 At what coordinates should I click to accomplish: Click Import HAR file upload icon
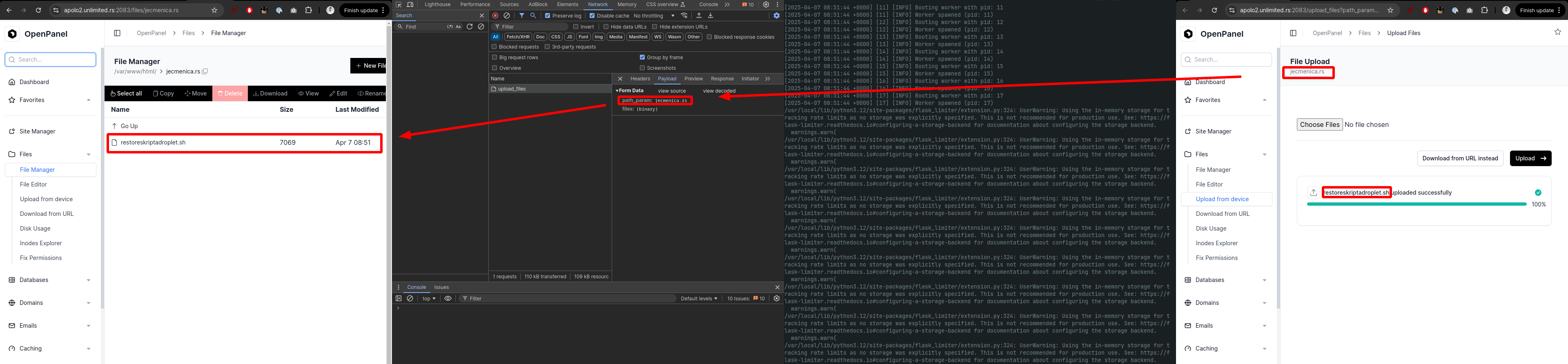[699, 16]
